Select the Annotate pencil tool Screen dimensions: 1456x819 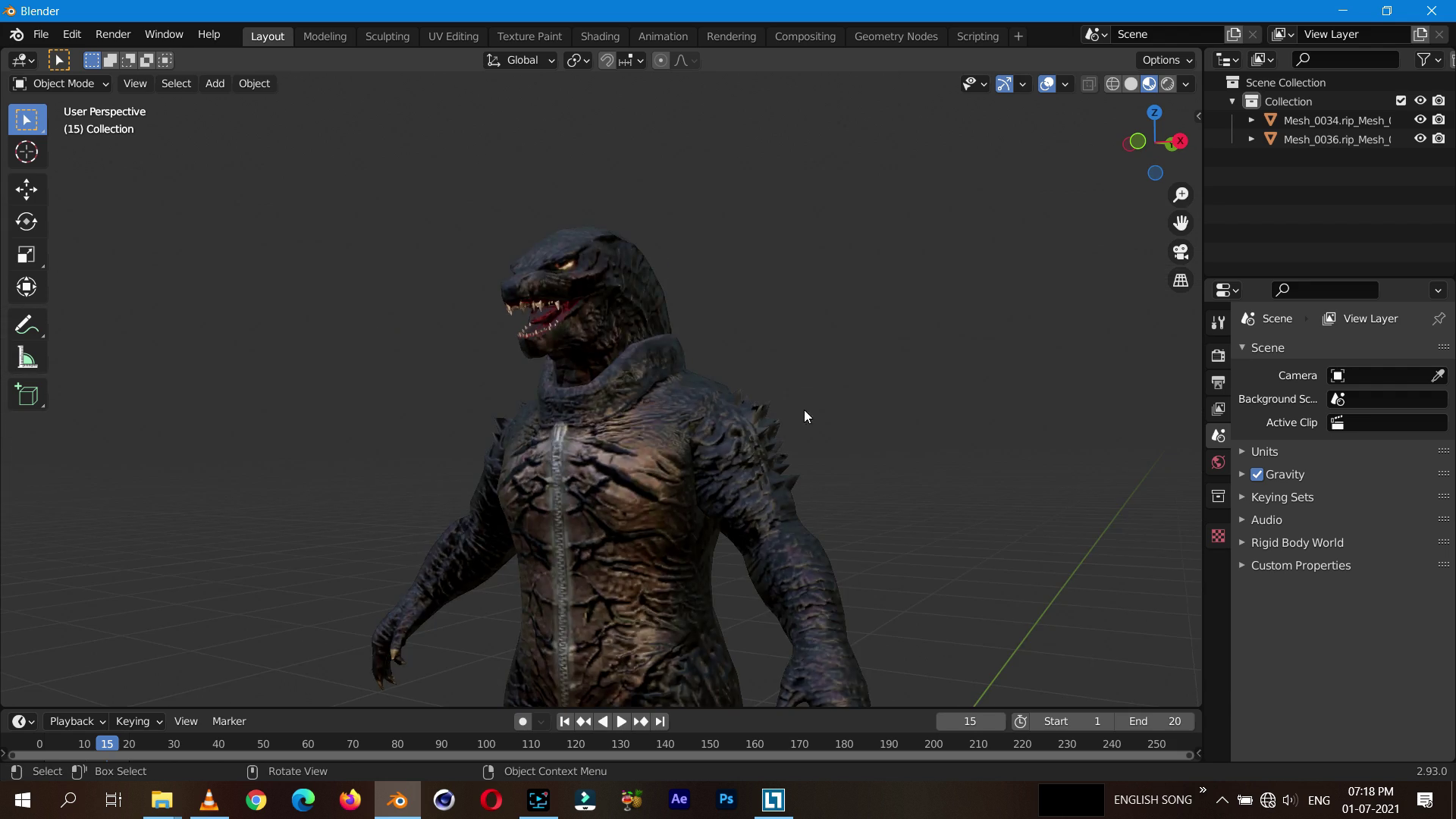27,325
